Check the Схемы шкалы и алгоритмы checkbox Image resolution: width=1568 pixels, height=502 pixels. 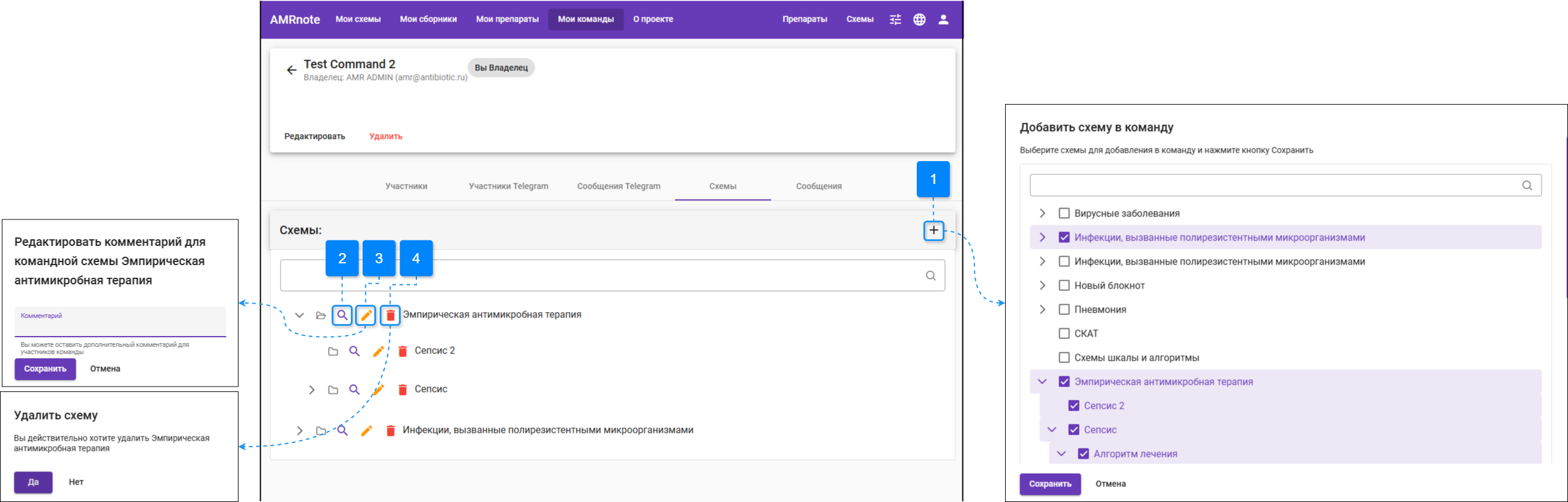tap(1064, 358)
